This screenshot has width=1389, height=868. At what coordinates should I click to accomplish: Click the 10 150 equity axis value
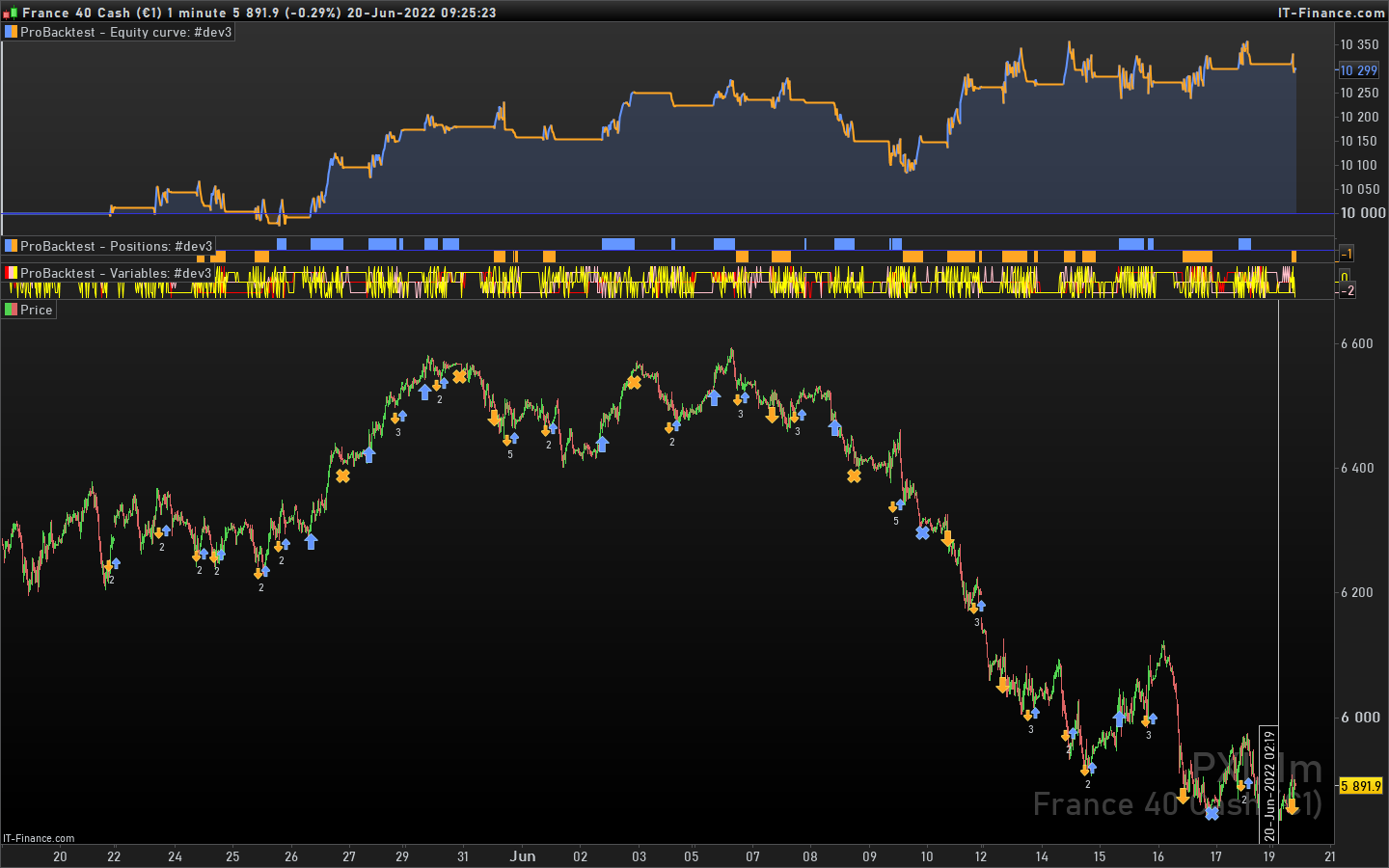click(1359, 141)
